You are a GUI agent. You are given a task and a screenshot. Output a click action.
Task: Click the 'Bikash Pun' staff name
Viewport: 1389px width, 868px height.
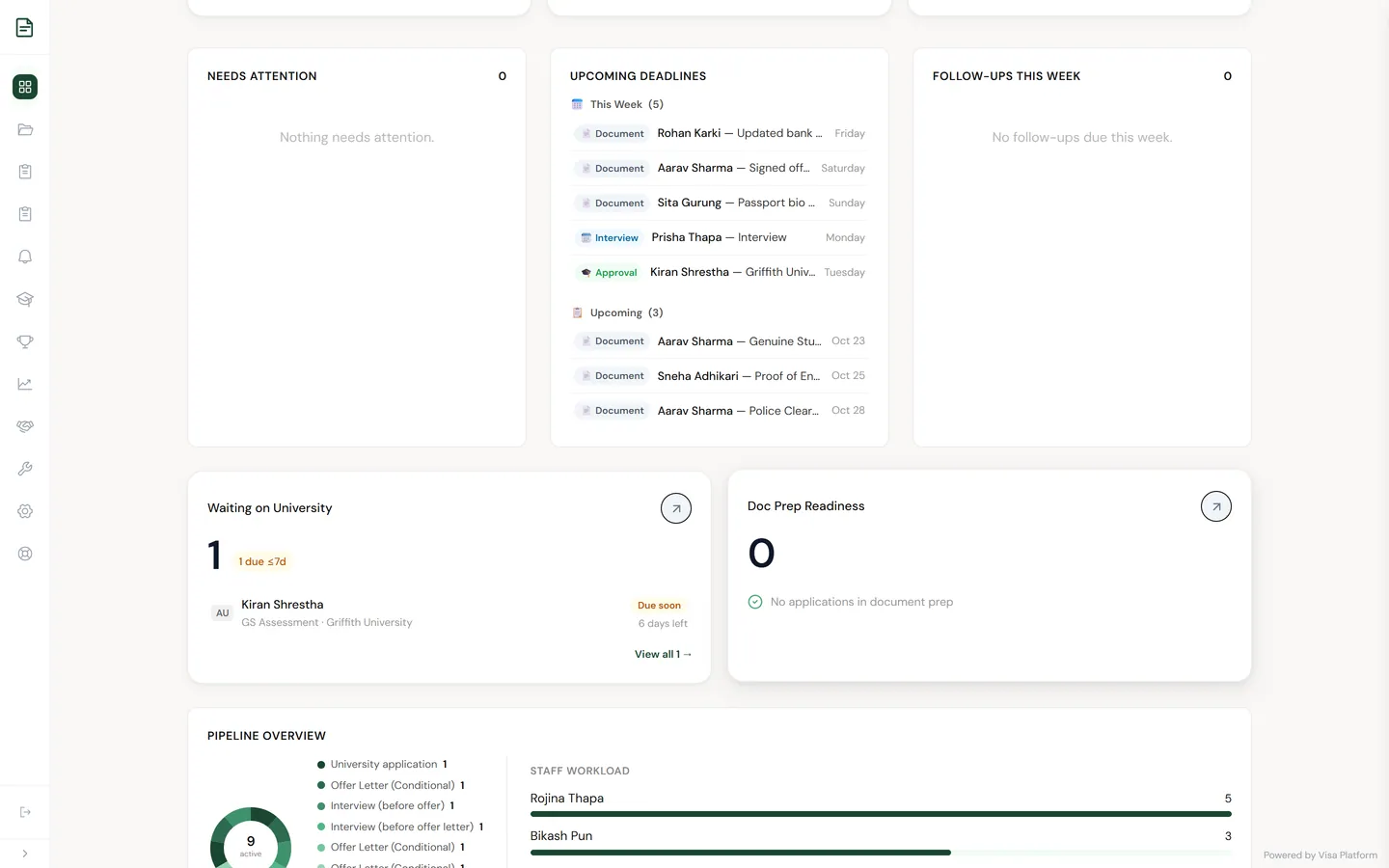561,836
